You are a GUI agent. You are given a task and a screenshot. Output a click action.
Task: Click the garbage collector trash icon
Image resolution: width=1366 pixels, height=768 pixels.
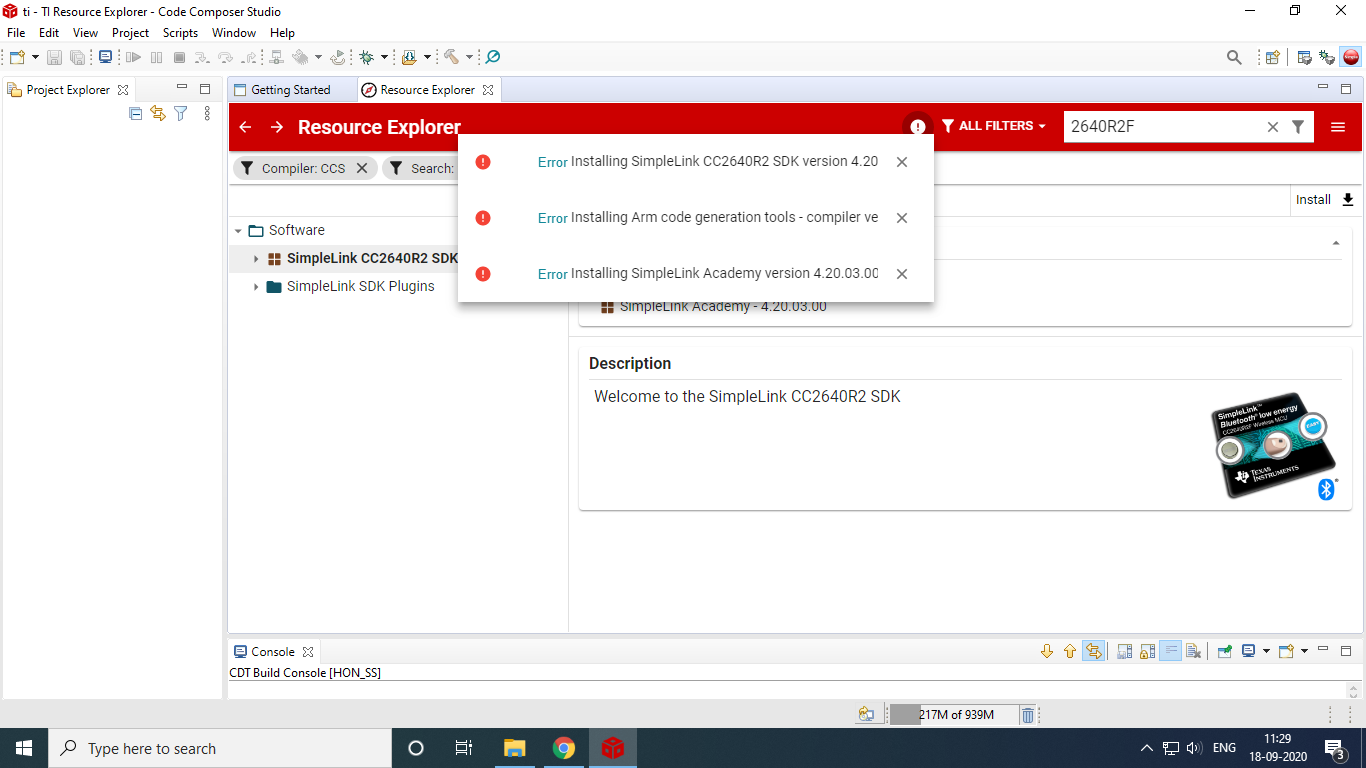[x=1028, y=715]
